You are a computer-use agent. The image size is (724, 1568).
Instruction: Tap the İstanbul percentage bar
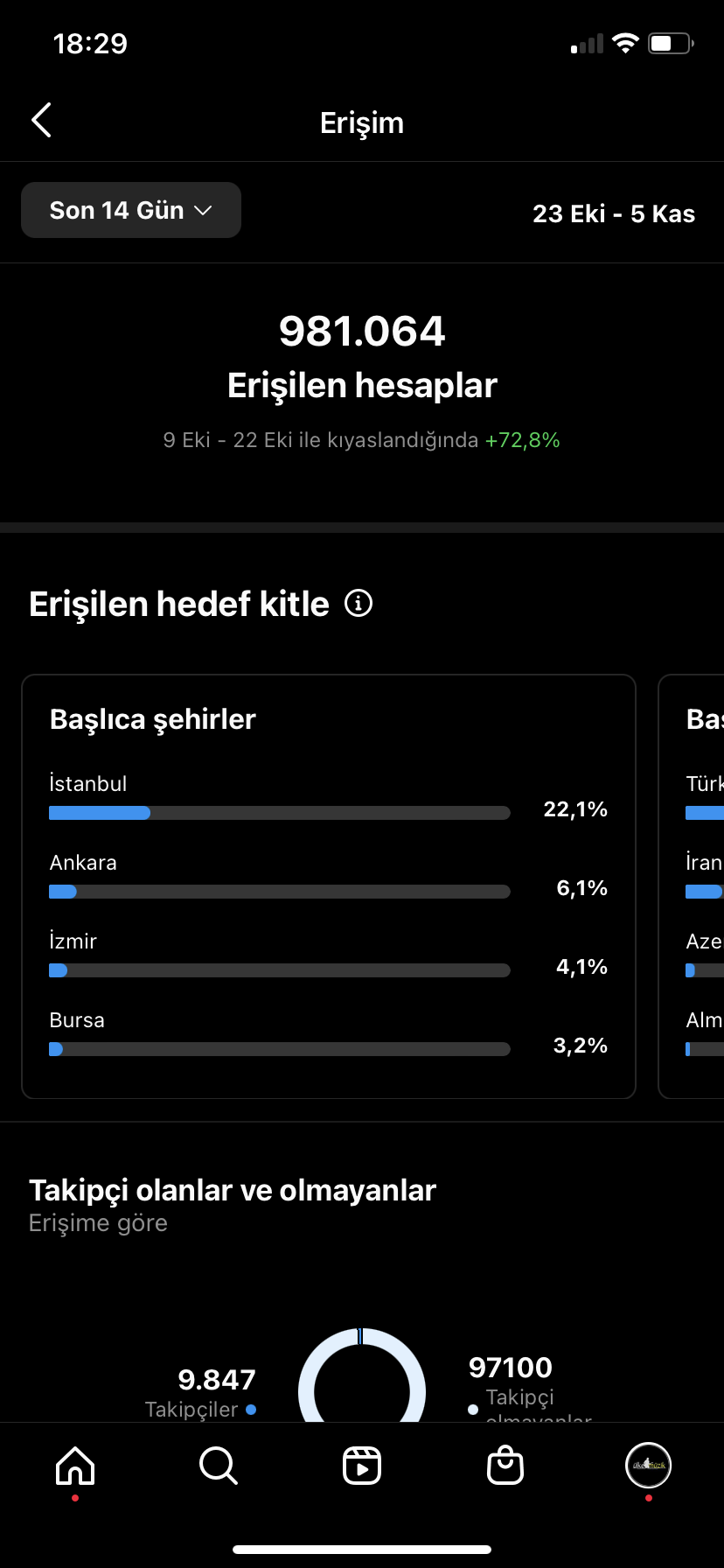[x=280, y=813]
